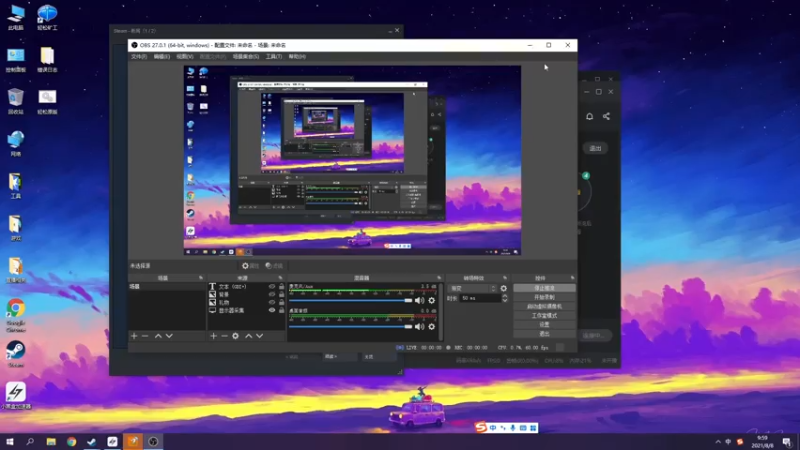This screenshot has height=450, width=800.
Task: Open the microphone/Aux audio settings gear
Action: [432, 301]
